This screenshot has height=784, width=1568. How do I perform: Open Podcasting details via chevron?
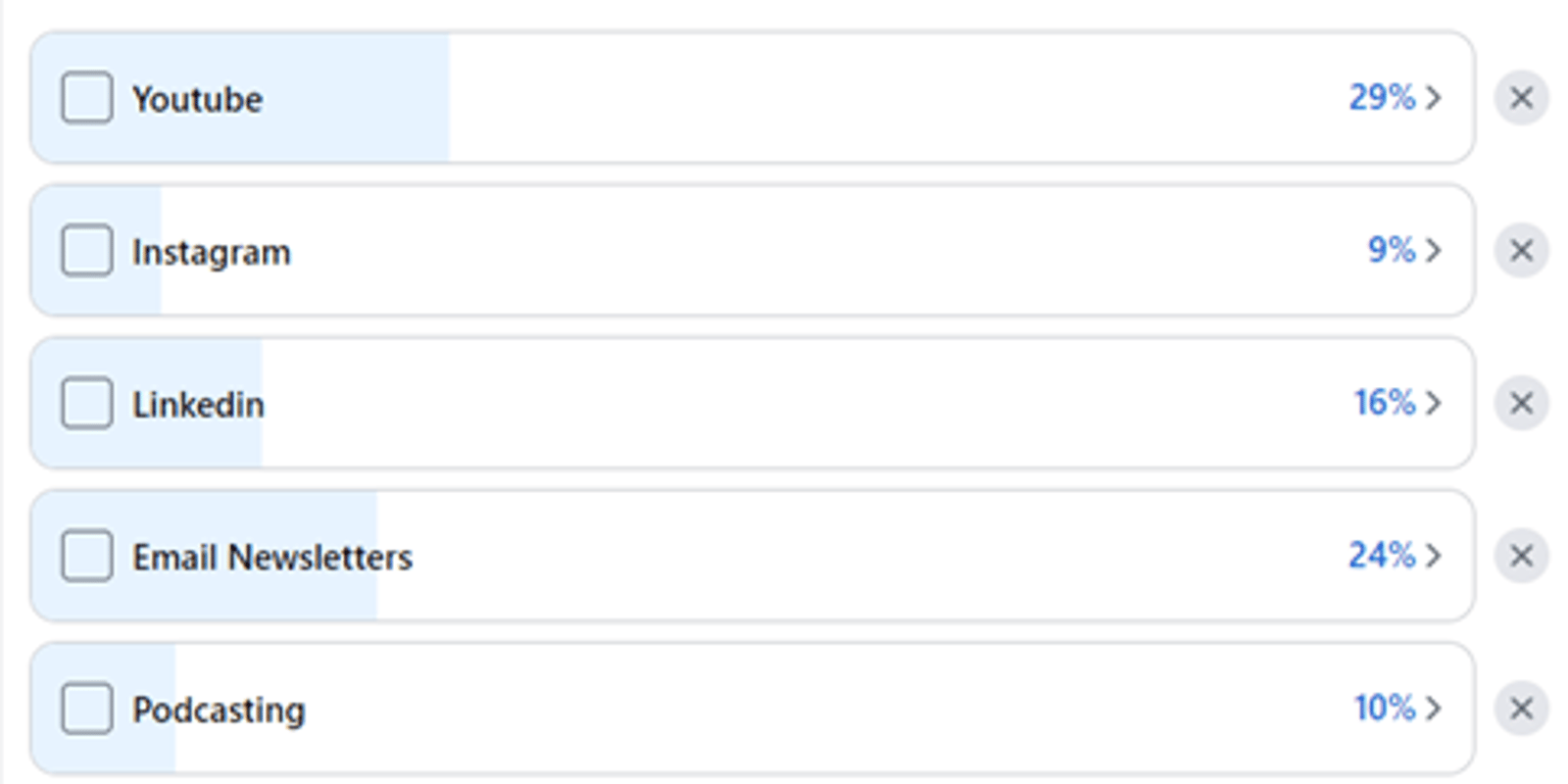coord(1434,708)
